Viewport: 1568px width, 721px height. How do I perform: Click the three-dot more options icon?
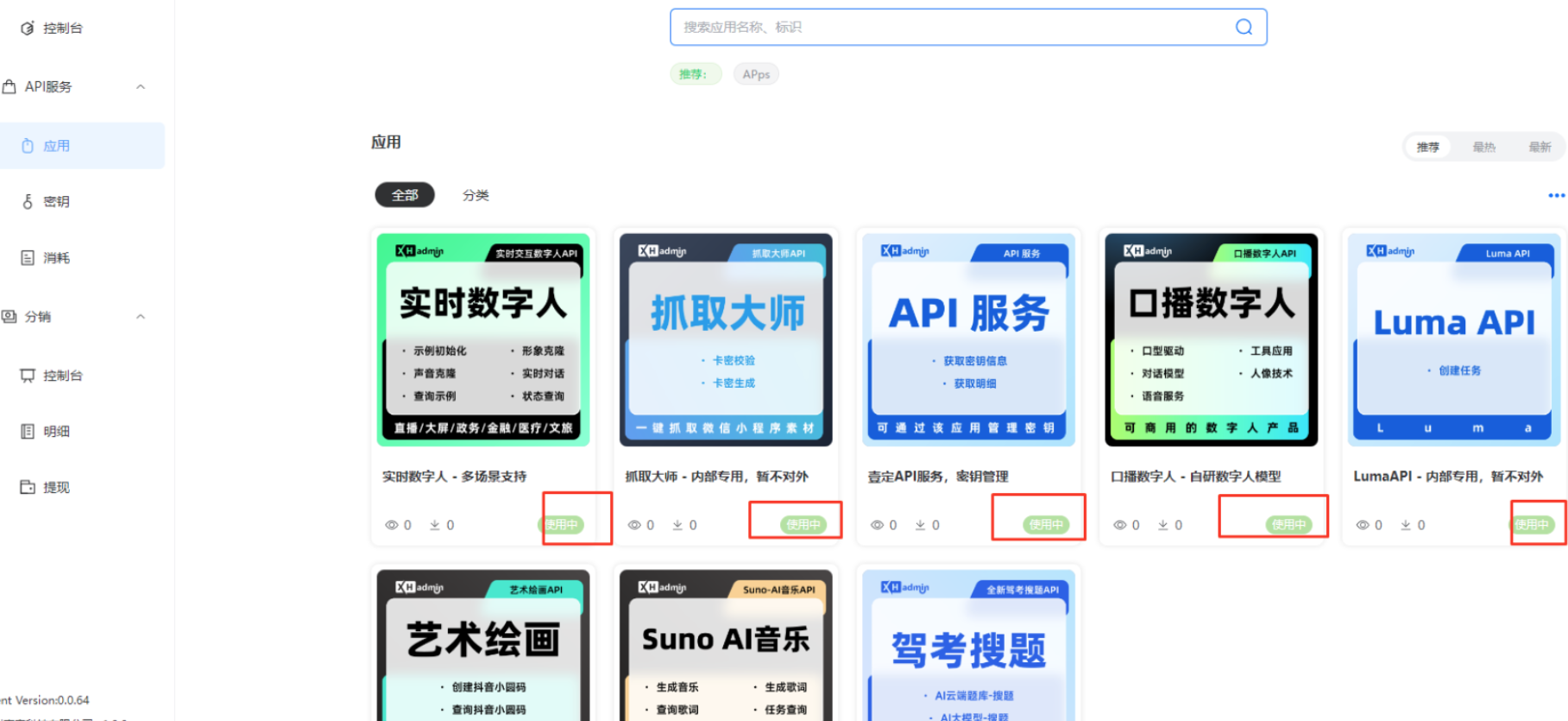pos(1556,196)
